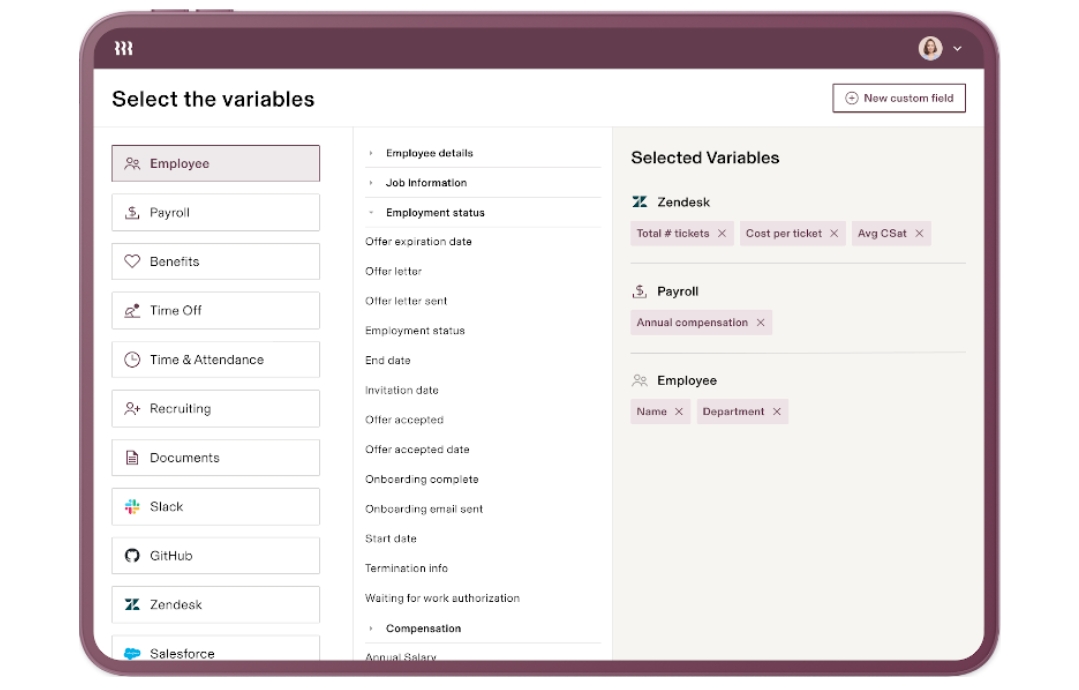The height and width of the screenshot is (690, 1079).
Task: Click the Documents file icon
Action: coord(132,458)
